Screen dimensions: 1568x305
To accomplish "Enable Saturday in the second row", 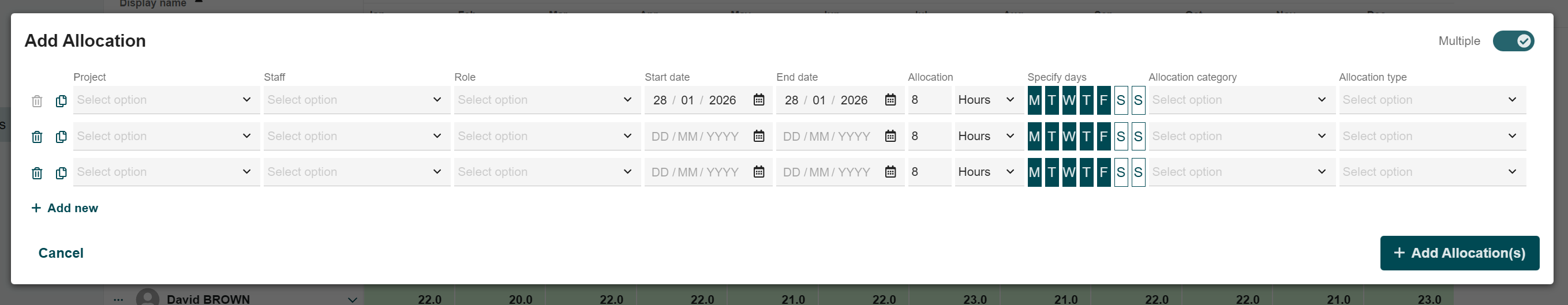I will 1121,136.
